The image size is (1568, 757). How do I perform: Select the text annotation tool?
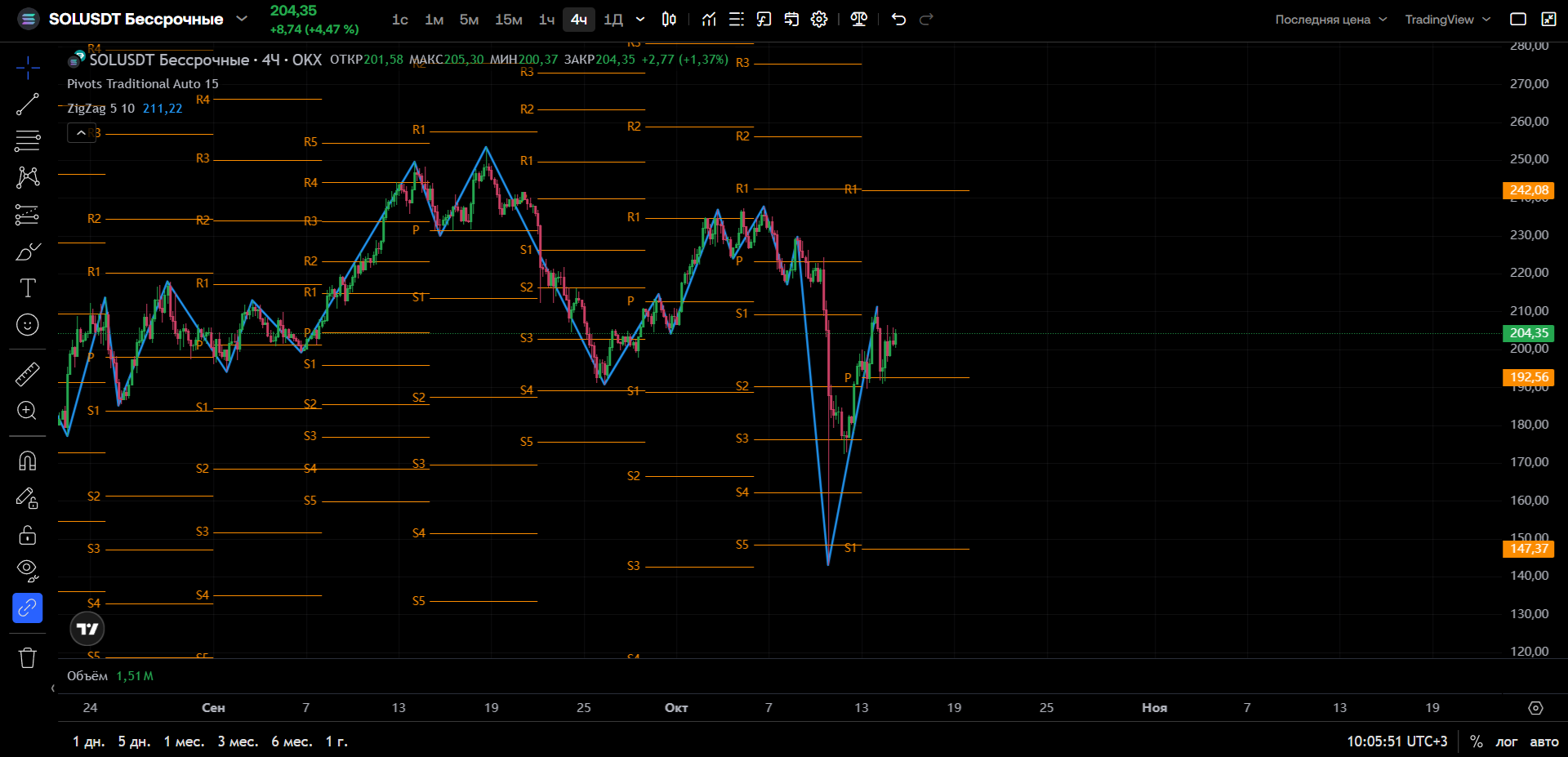(x=28, y=287)
